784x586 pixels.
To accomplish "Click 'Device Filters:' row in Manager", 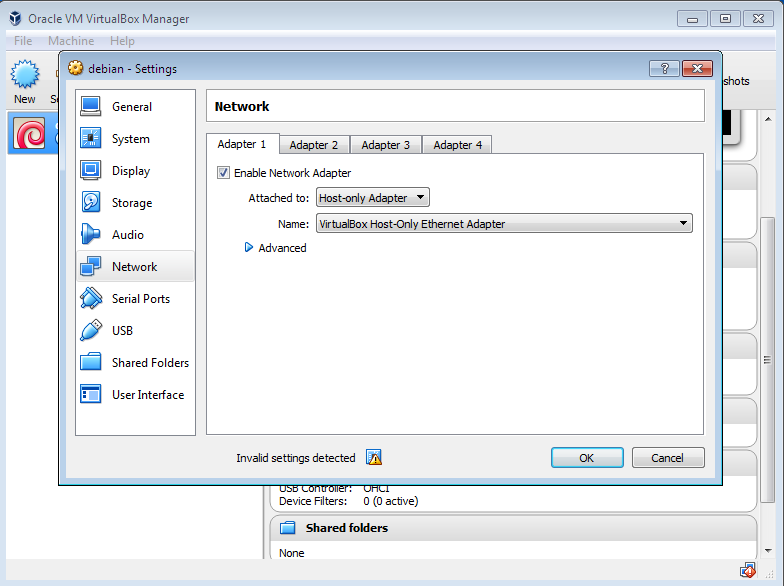I will pos(348,501).
